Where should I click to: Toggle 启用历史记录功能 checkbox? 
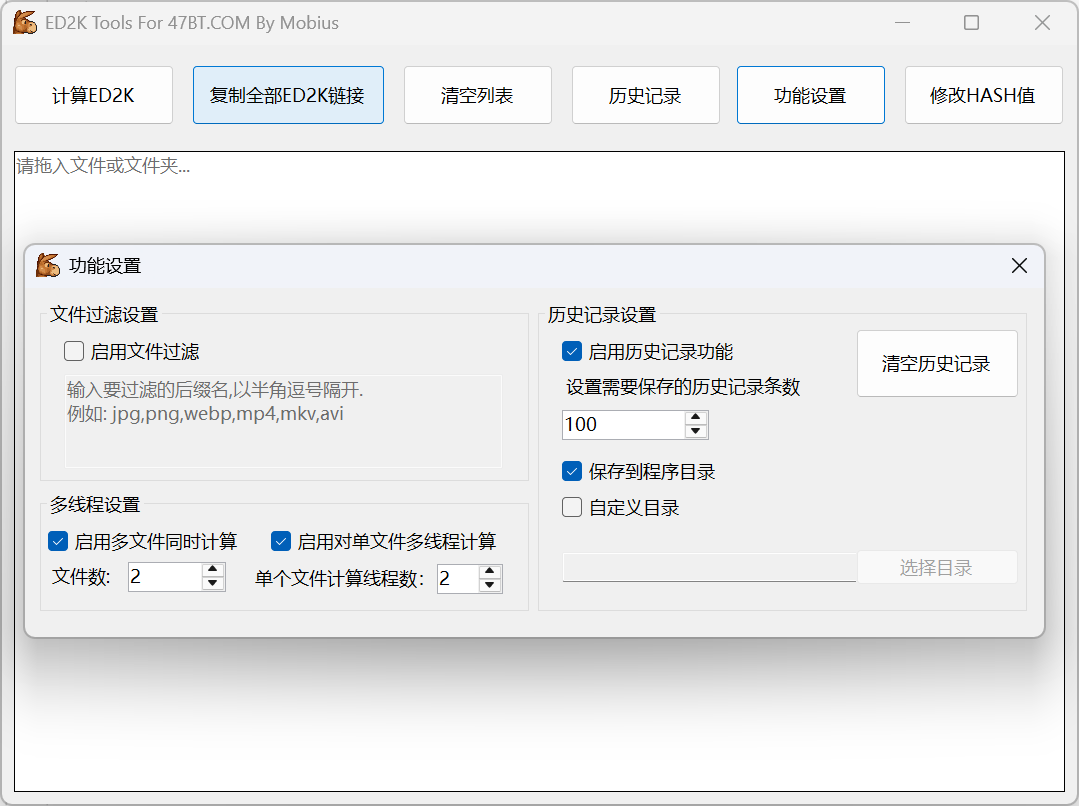coord(572,351)
